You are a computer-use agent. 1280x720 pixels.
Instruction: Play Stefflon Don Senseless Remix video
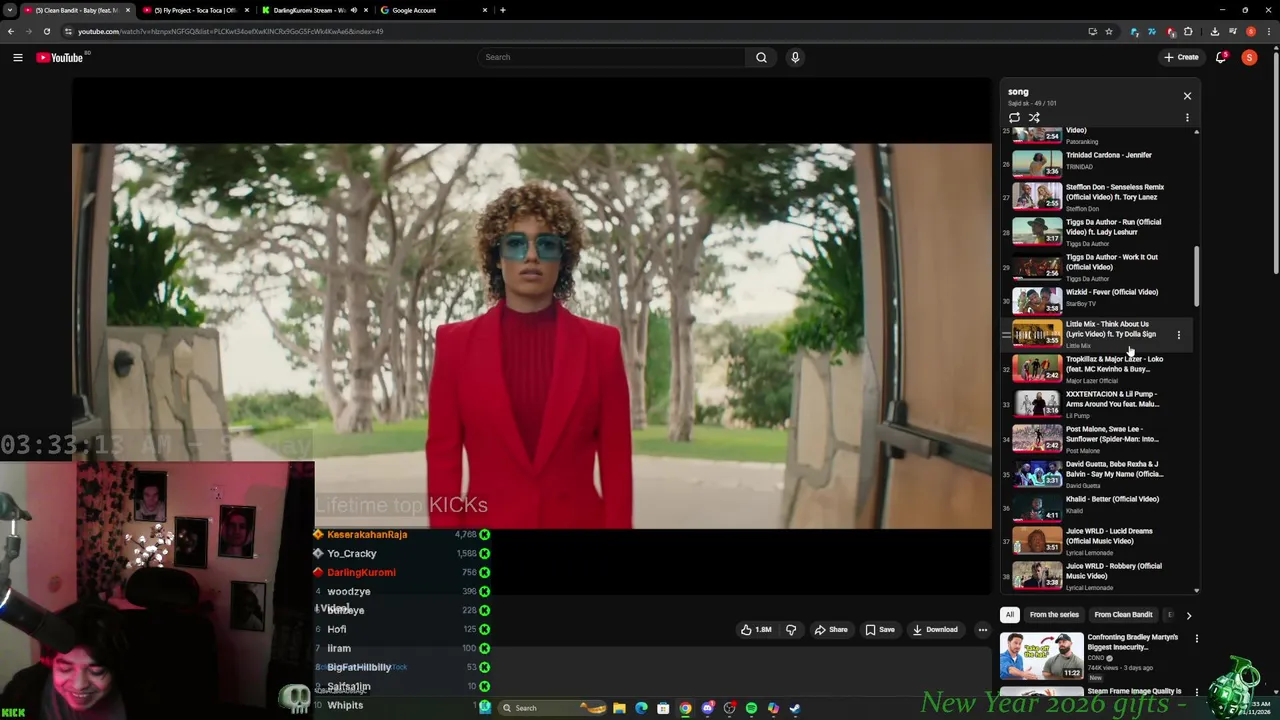[1098, 196]
